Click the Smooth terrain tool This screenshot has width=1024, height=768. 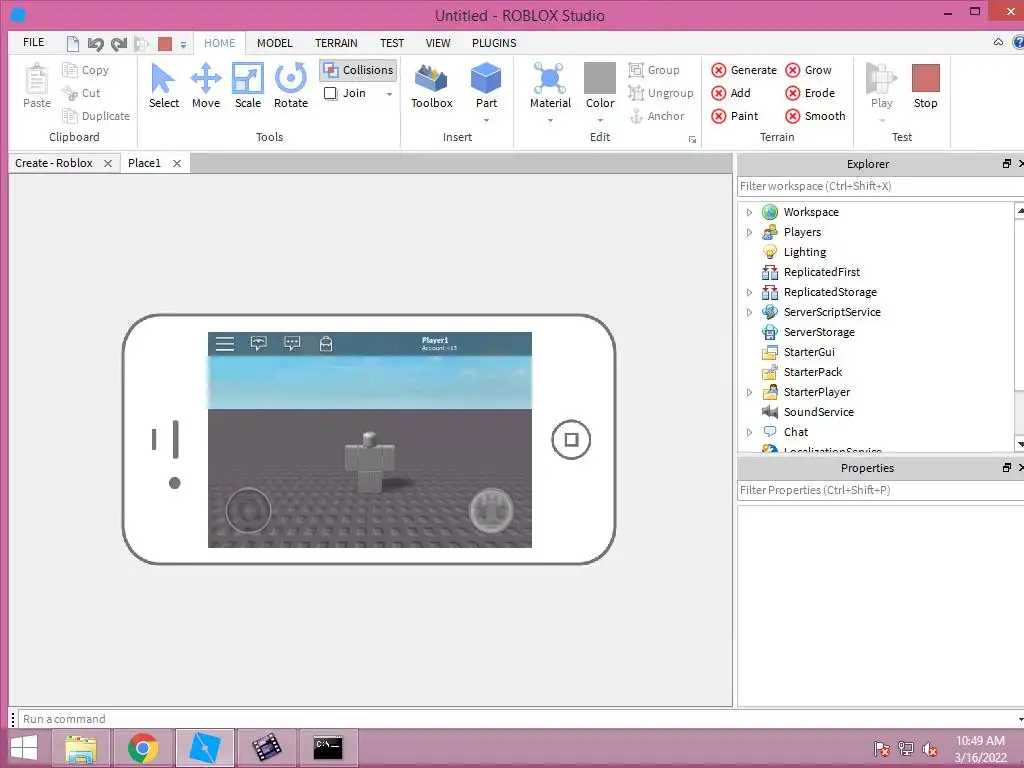tap(815, 116)
